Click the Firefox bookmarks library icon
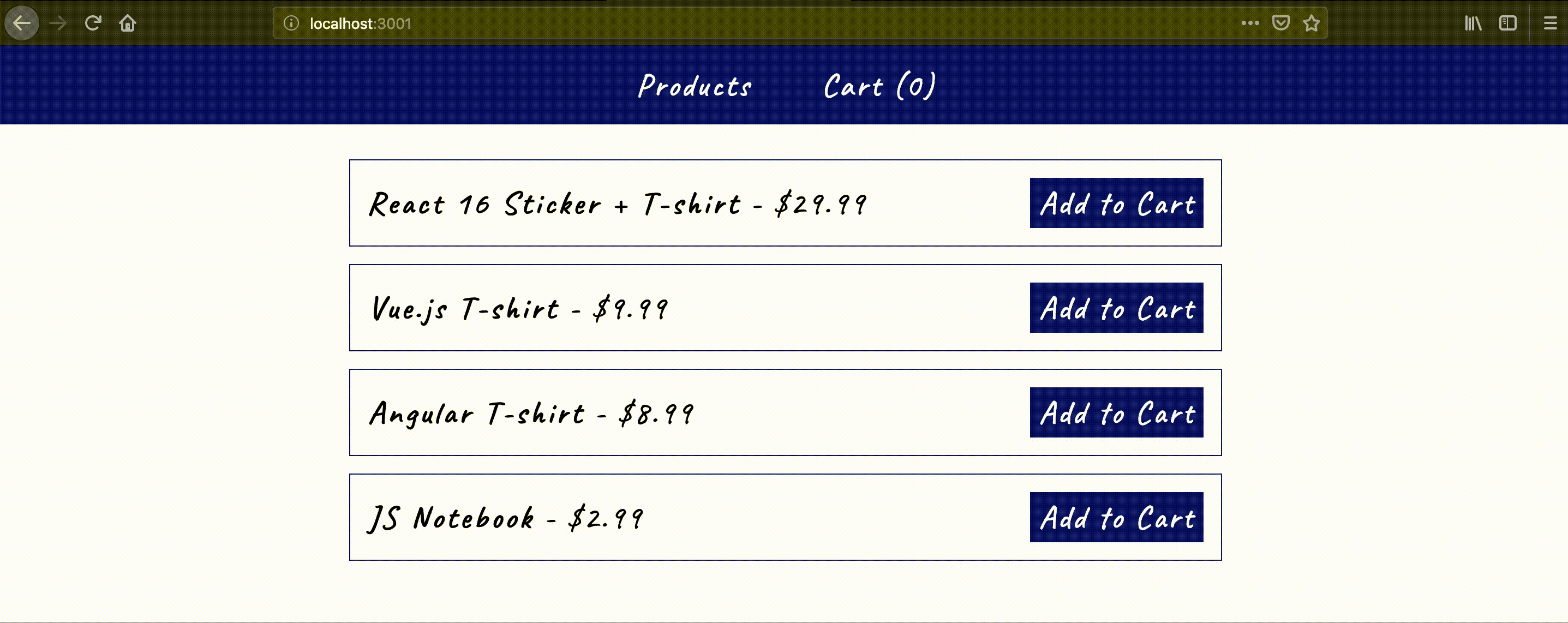Viewport: 1568px width, 623px height. point(1477,23)
